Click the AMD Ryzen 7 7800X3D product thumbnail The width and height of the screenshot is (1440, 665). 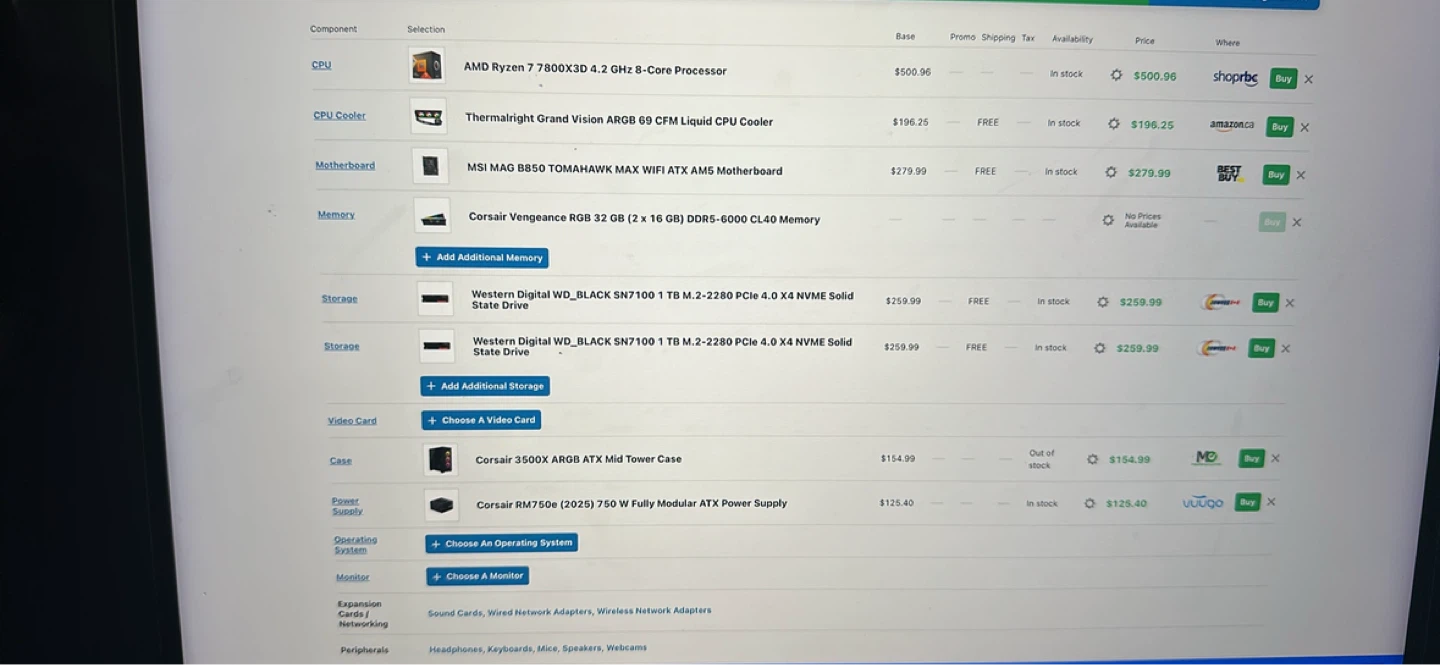point(426,65)
